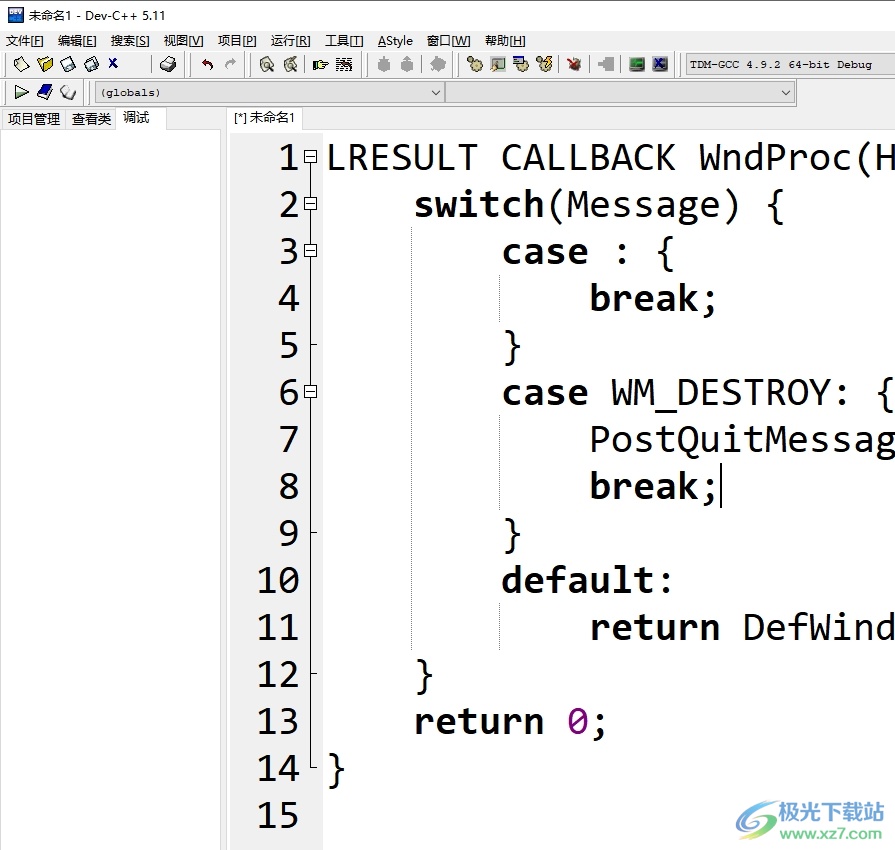Viewport: 895px width, 850px height.
Task: Open the 搜索[S] menu
Action: [x=130, y=41]
